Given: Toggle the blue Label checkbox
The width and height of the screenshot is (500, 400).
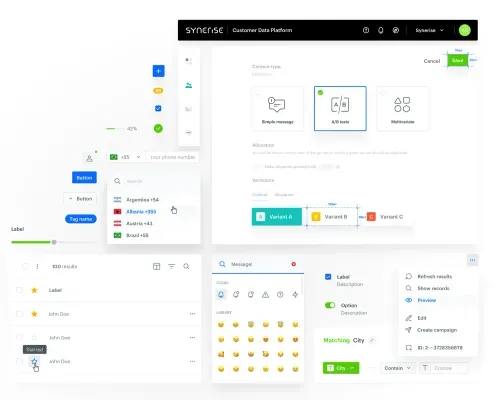Looking at the screenshot, I should [x=328, y=277].
